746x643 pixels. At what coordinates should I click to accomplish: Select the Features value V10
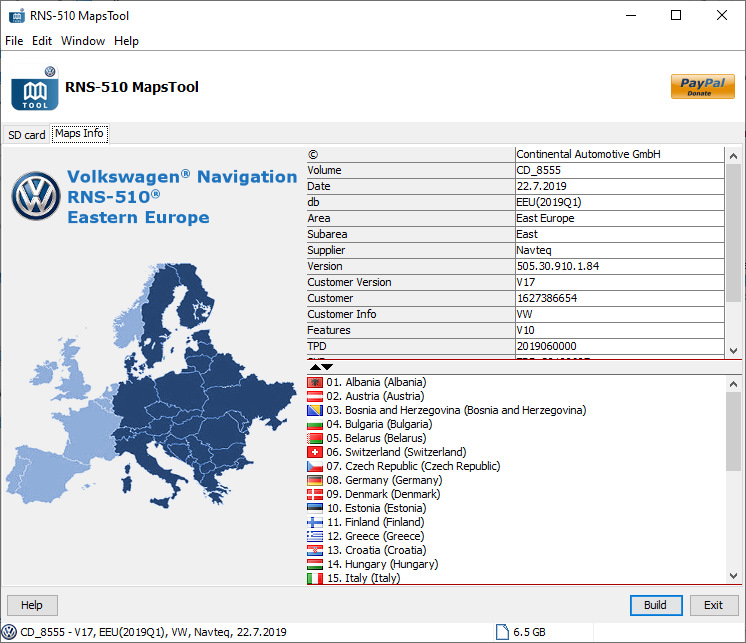click(619, 330)
